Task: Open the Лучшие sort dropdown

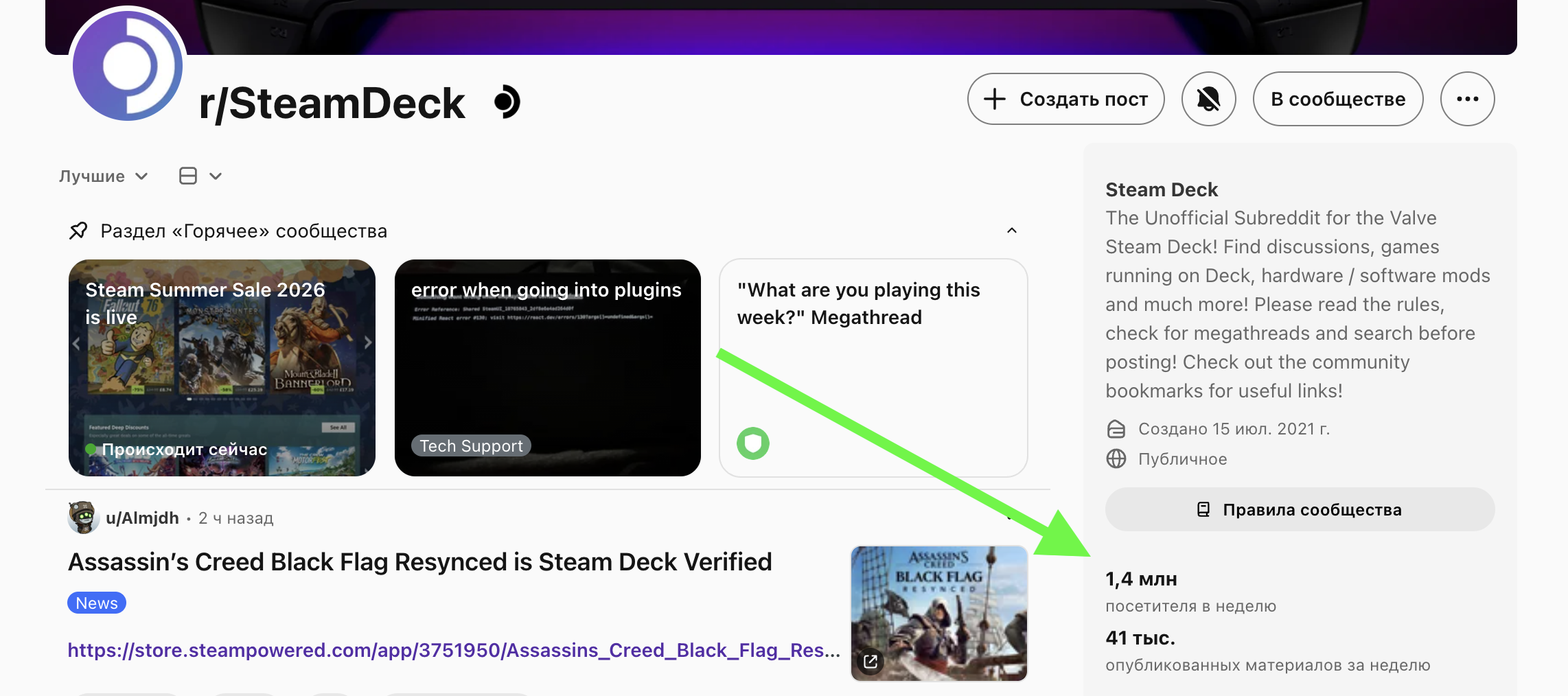Action: coord(104,176)
